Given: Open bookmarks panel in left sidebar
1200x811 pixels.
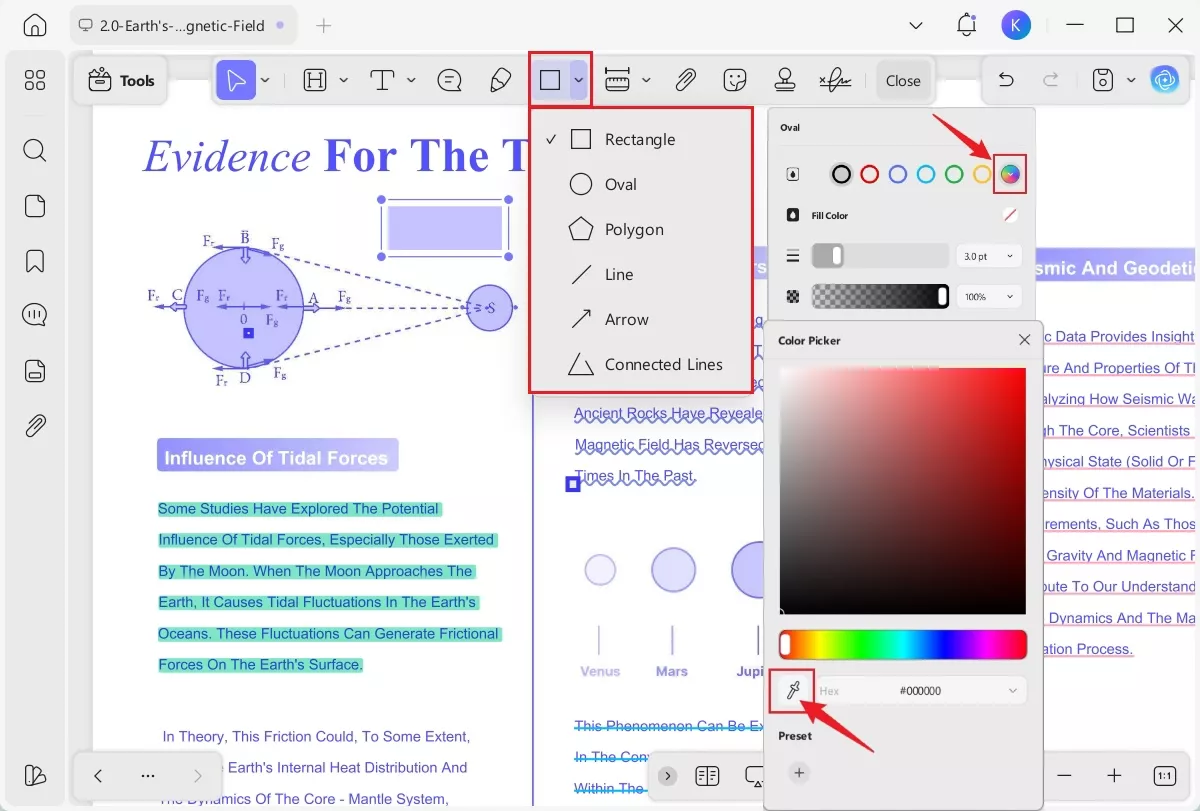Looking at the screenshot, I should [x=35, y=262].
